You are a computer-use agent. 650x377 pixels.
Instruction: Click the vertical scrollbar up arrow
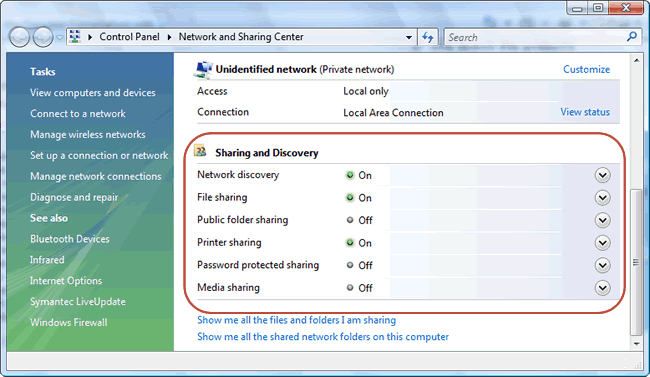pos(636,60)
